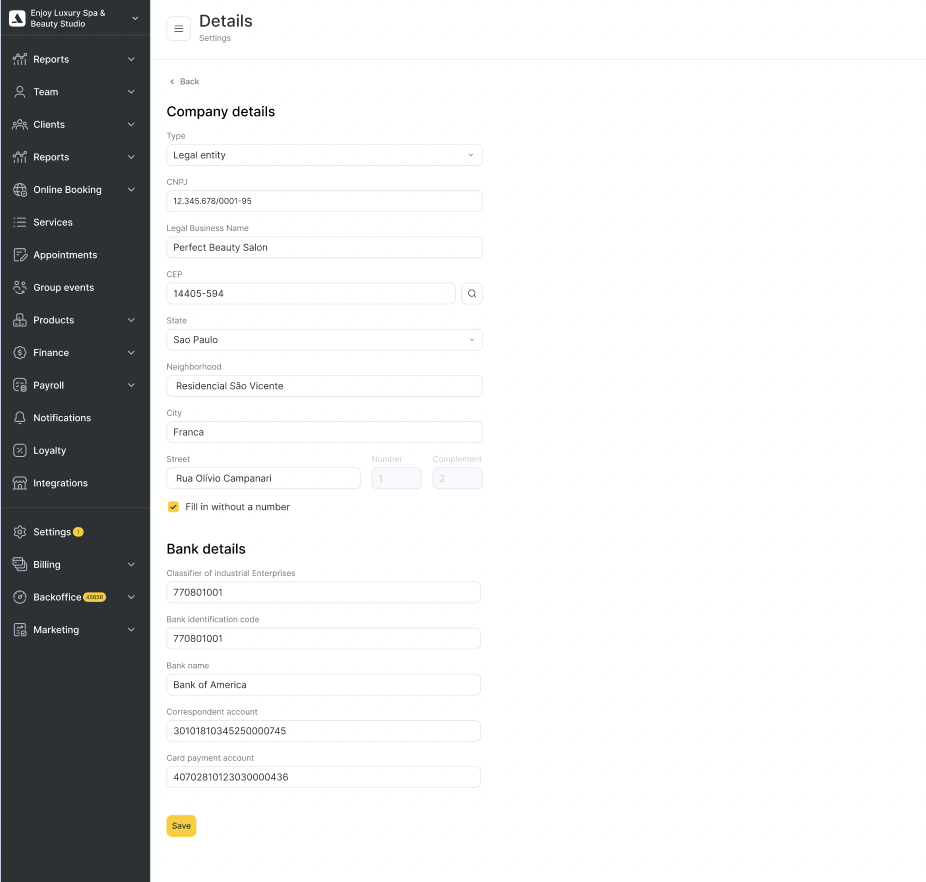Click the Team person icon

pyautogui.click(x=19, y=92)
